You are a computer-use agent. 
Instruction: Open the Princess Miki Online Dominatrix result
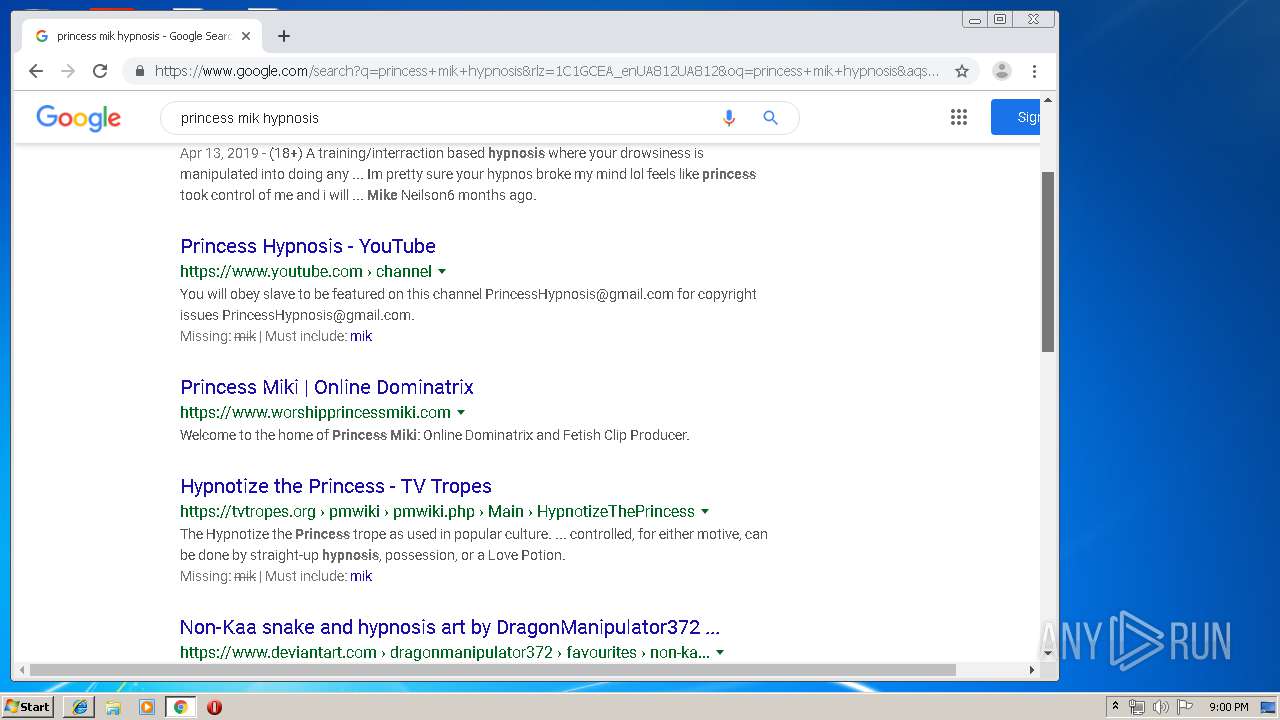point(327,387)
